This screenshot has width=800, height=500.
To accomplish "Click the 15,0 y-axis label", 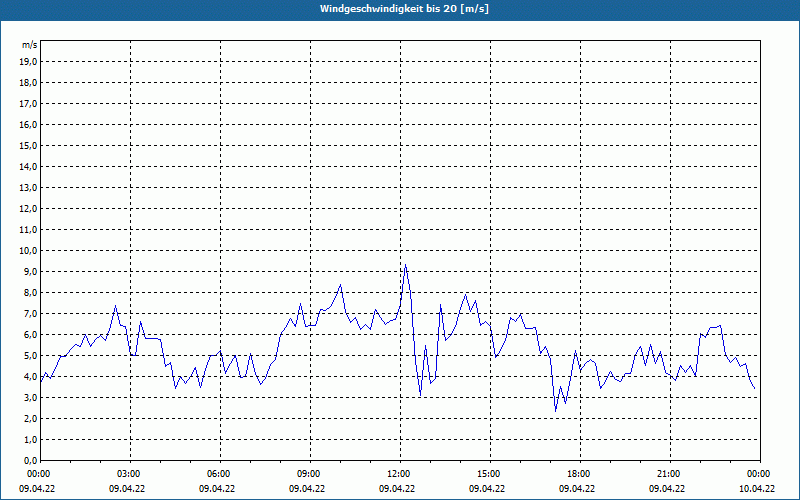I will coord(29,145).
